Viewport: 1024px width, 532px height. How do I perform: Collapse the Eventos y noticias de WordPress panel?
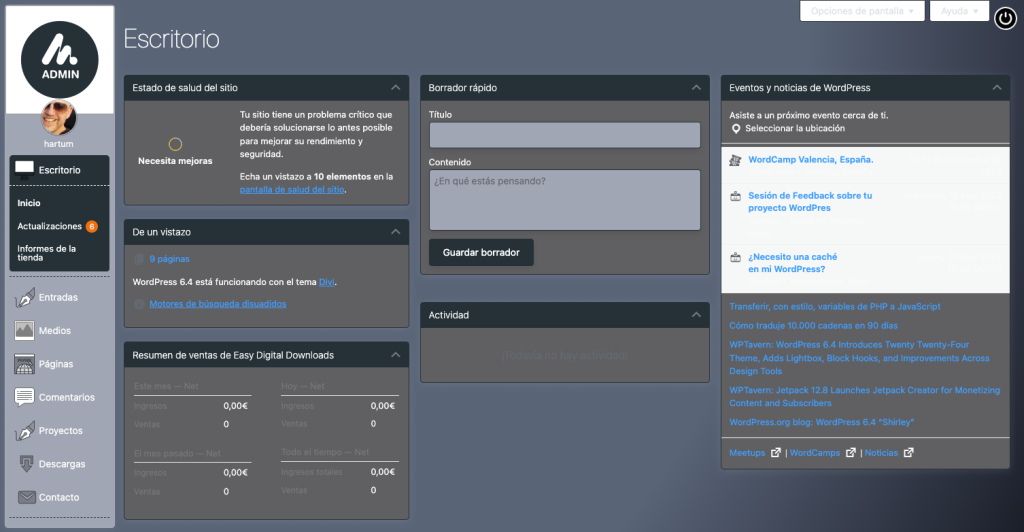click(996, 88)
